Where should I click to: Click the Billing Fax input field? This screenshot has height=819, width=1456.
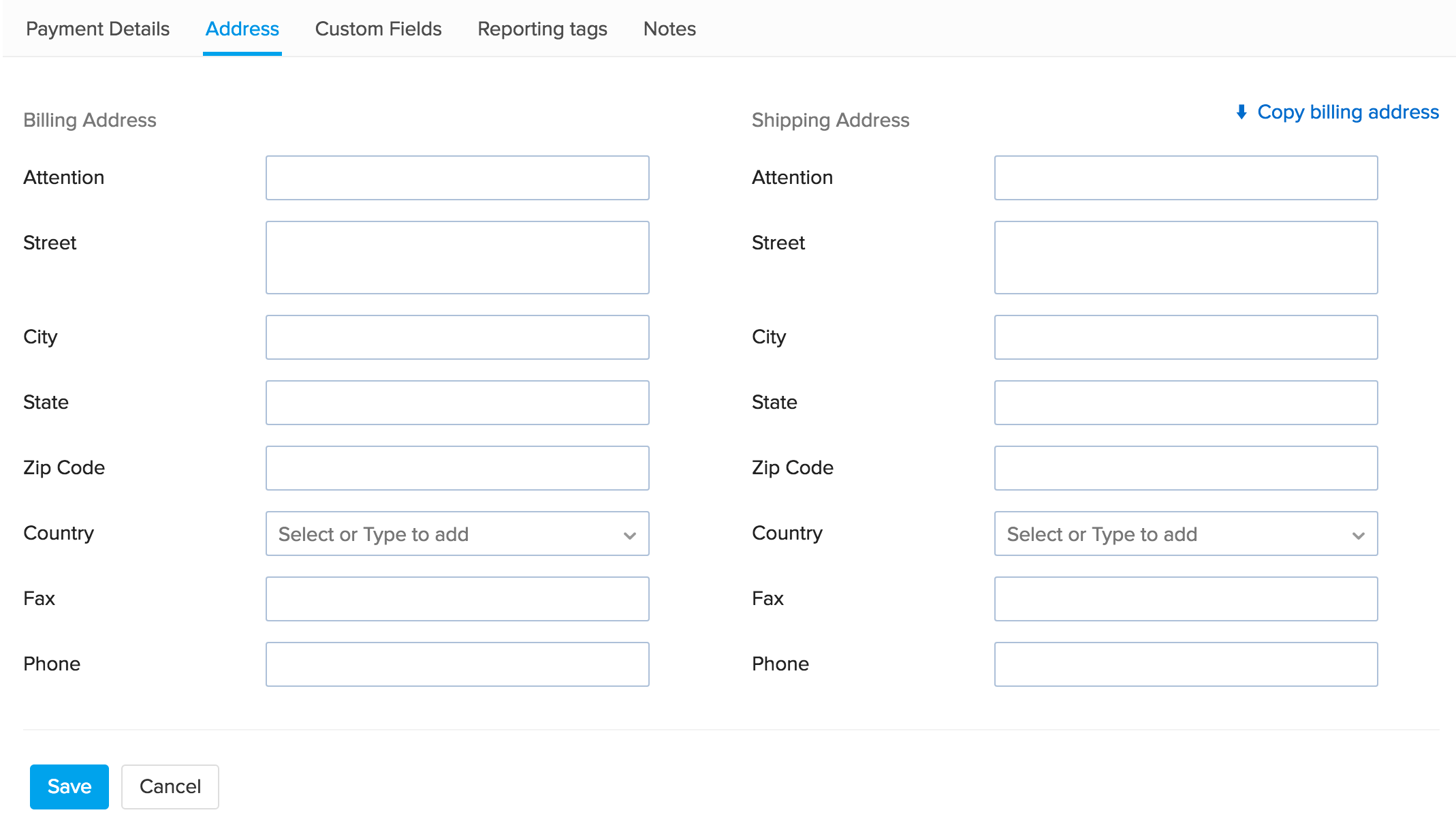[457, 598]
